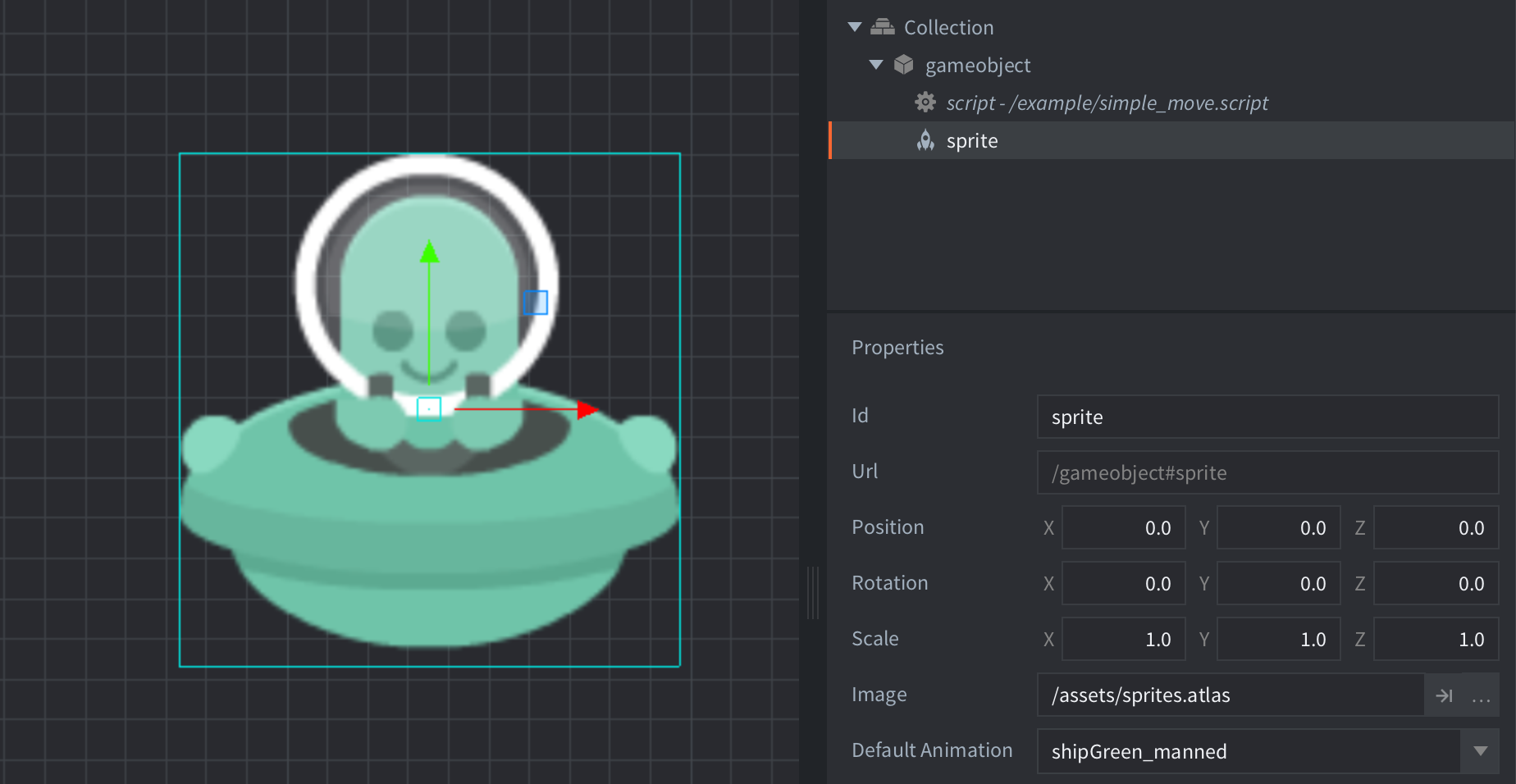
Task: Click the green Y-axis move arrow
Action: (429, 252)
